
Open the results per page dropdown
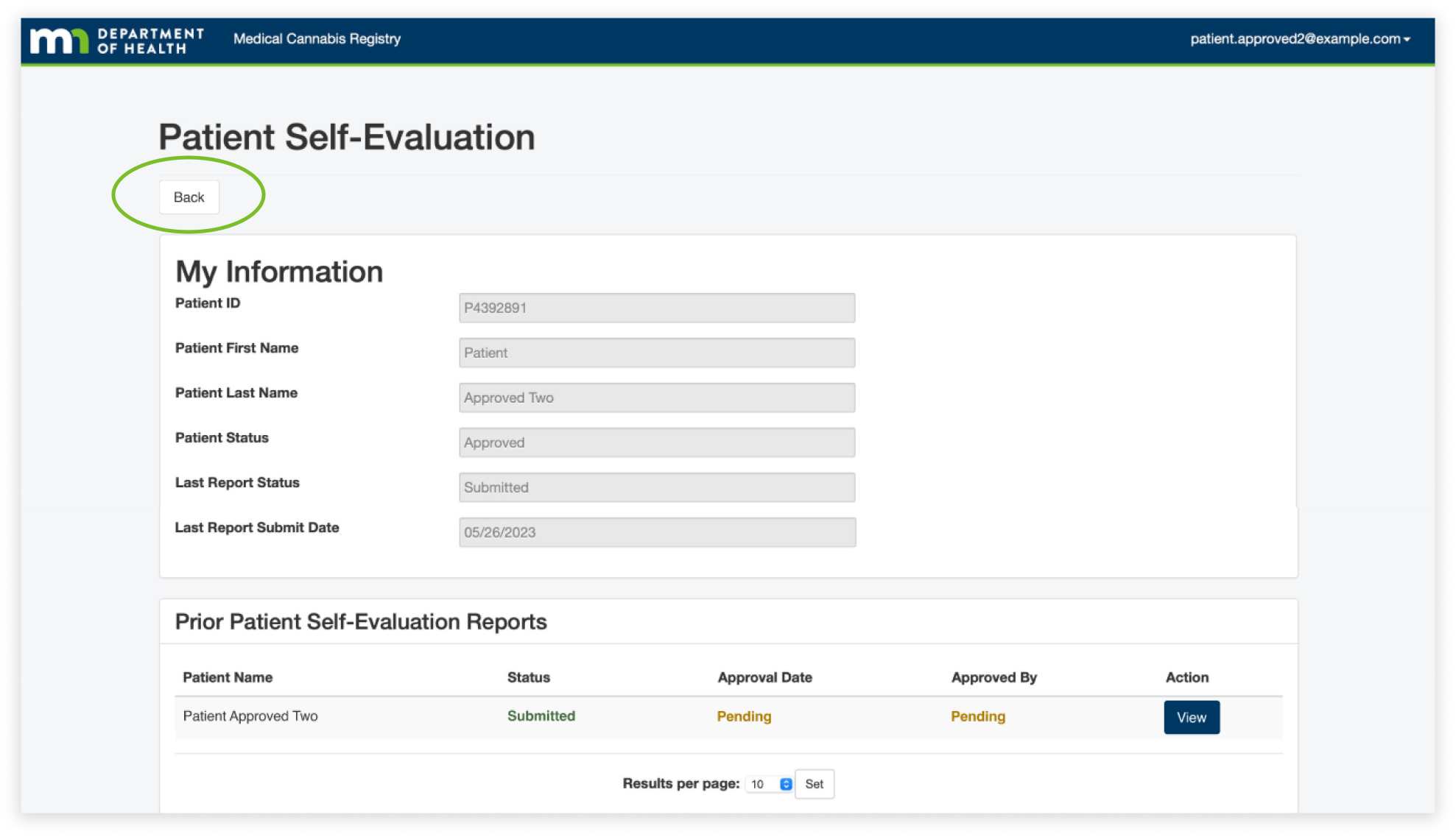(768, 784)
